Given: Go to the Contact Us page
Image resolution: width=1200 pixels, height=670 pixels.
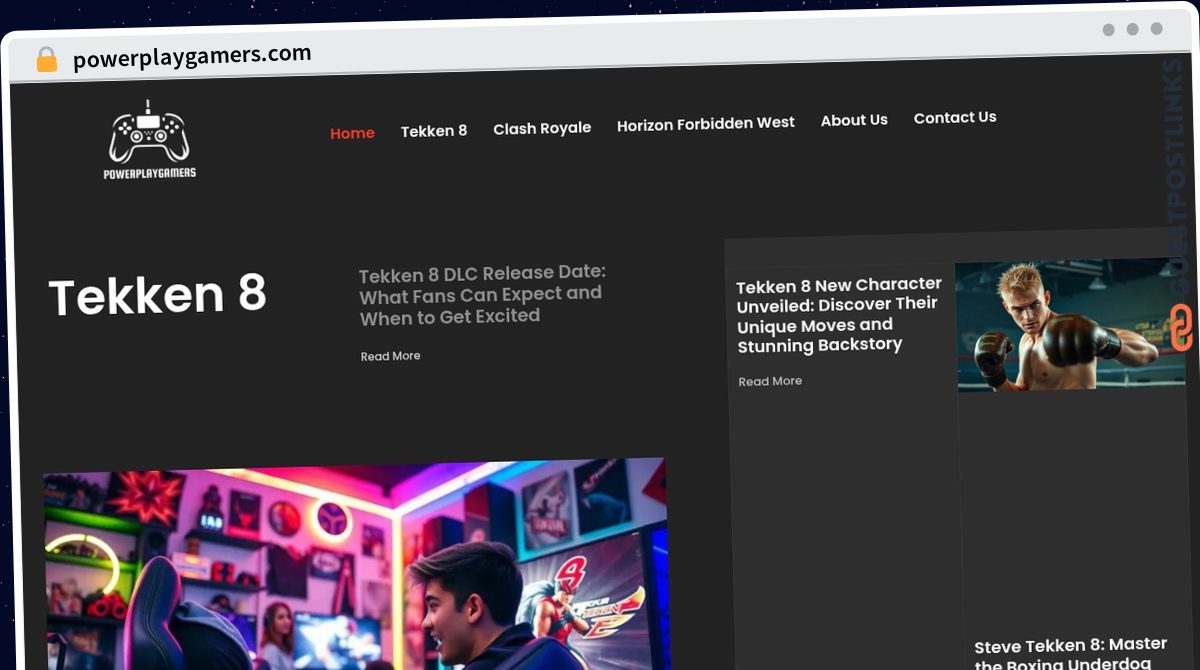Looking at the screenshot, I should [x=955, y=118].
